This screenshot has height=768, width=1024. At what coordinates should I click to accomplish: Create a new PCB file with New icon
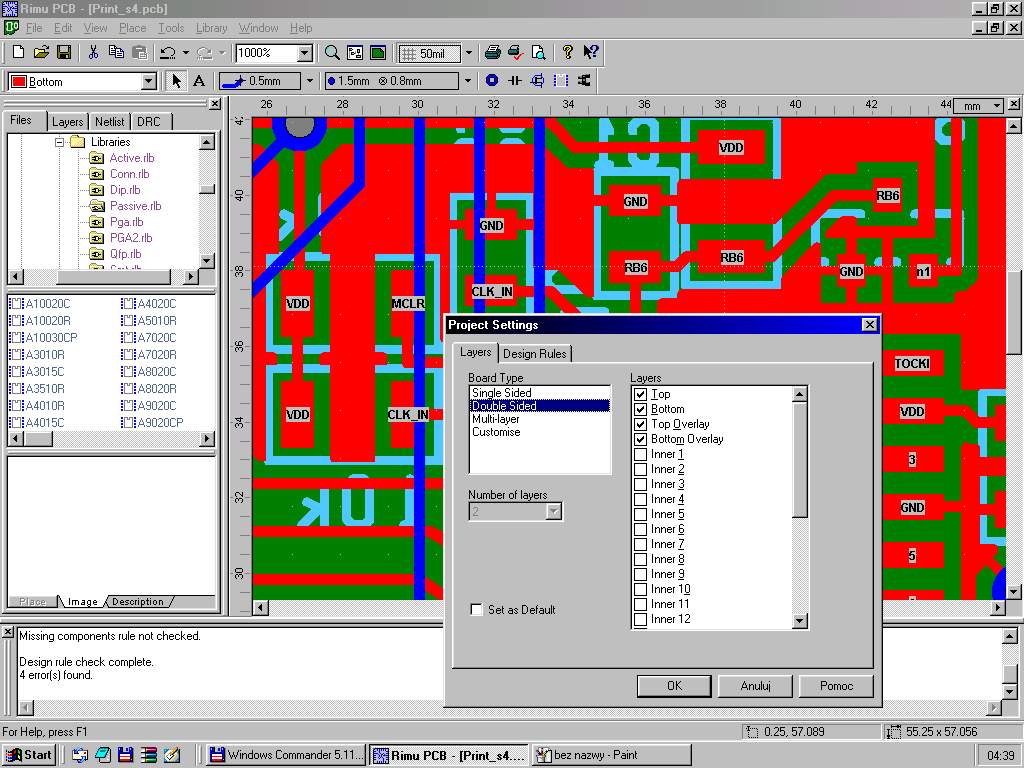(19, 53)
